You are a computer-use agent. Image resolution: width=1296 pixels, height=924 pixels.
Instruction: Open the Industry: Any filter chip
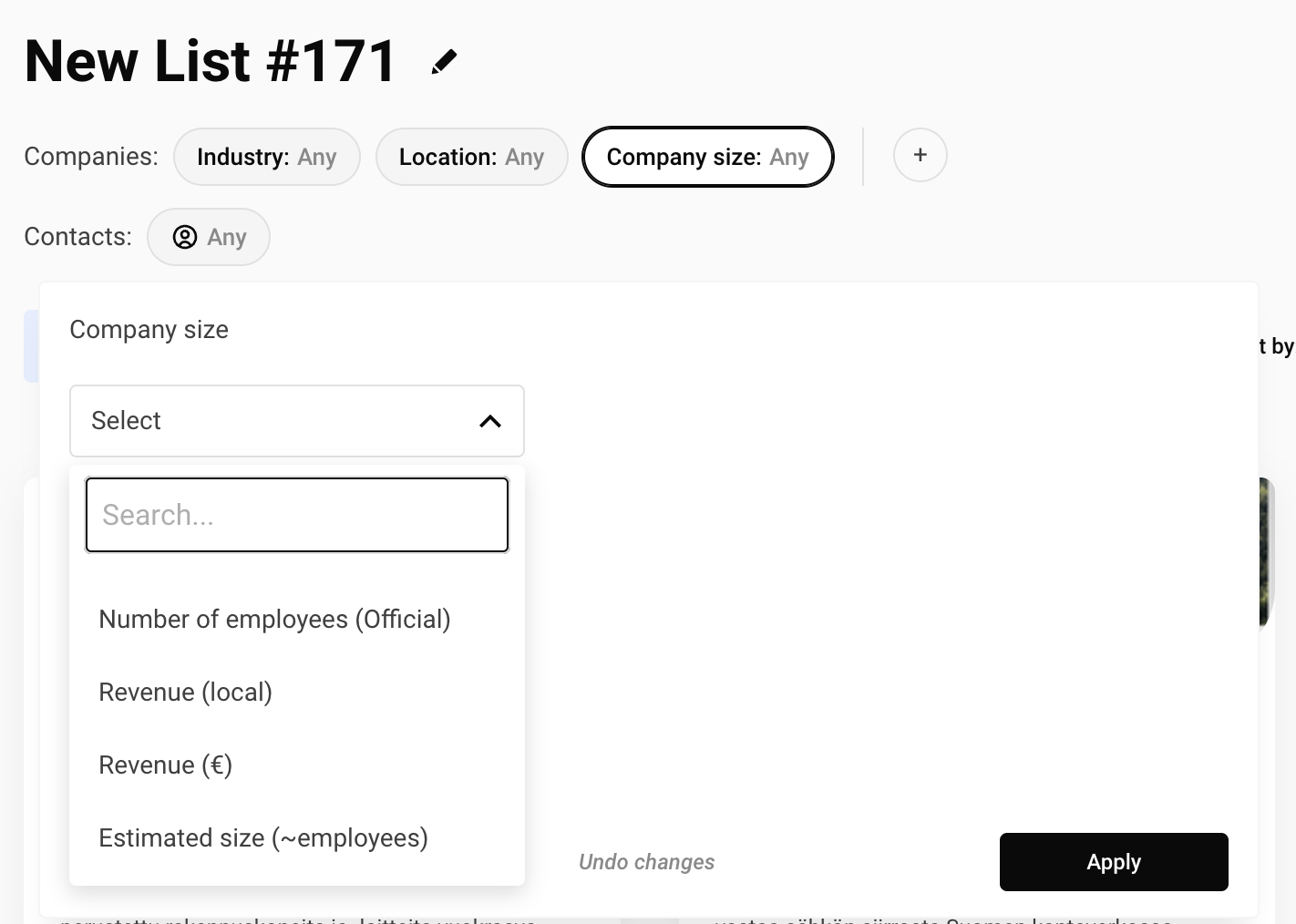(x=266, y=157)
